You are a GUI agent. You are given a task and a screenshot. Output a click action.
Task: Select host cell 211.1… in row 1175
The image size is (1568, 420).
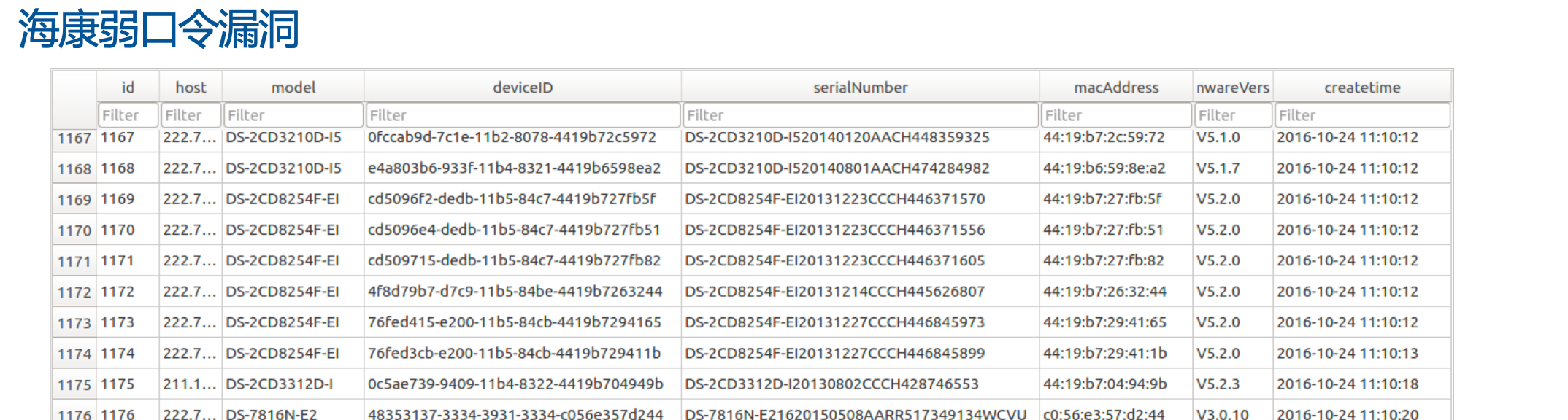pos(191,384)
